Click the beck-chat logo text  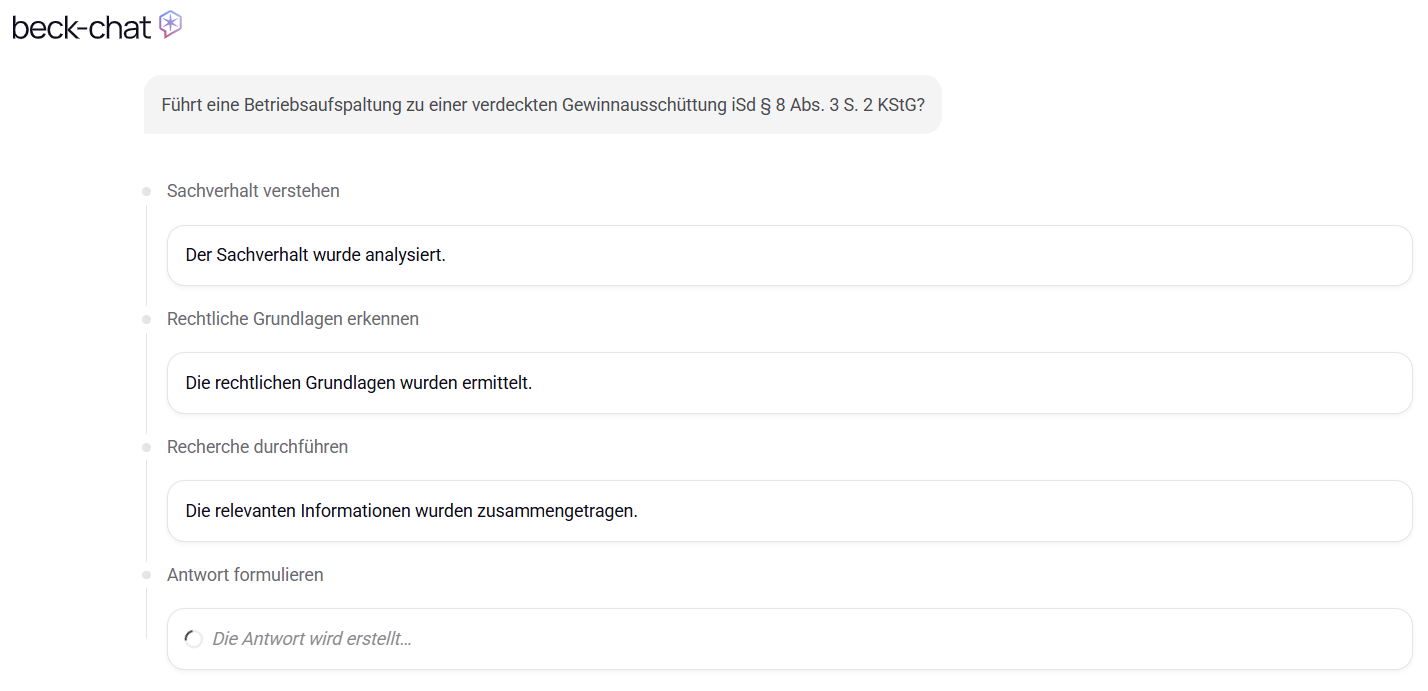(81, 28)
